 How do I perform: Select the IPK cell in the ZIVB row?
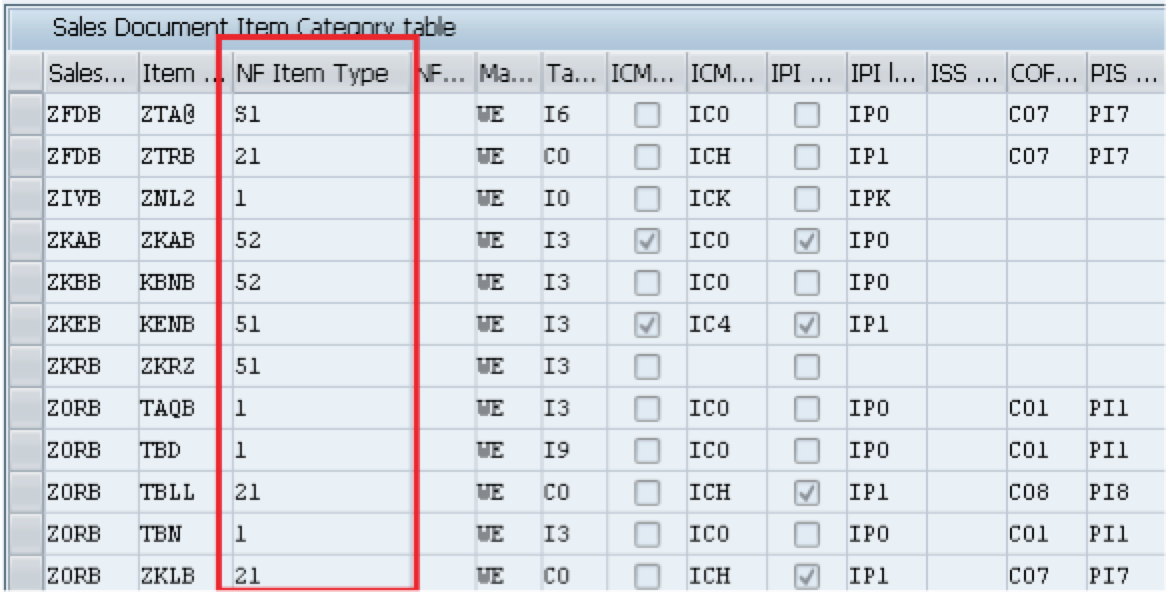click(x=885, y=200)
